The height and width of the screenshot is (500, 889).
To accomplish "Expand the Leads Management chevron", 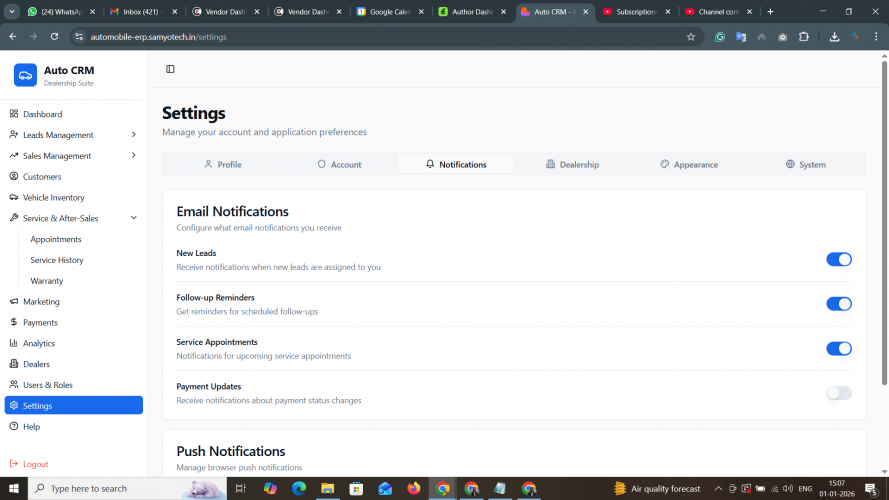I will [x=134, y=135].
